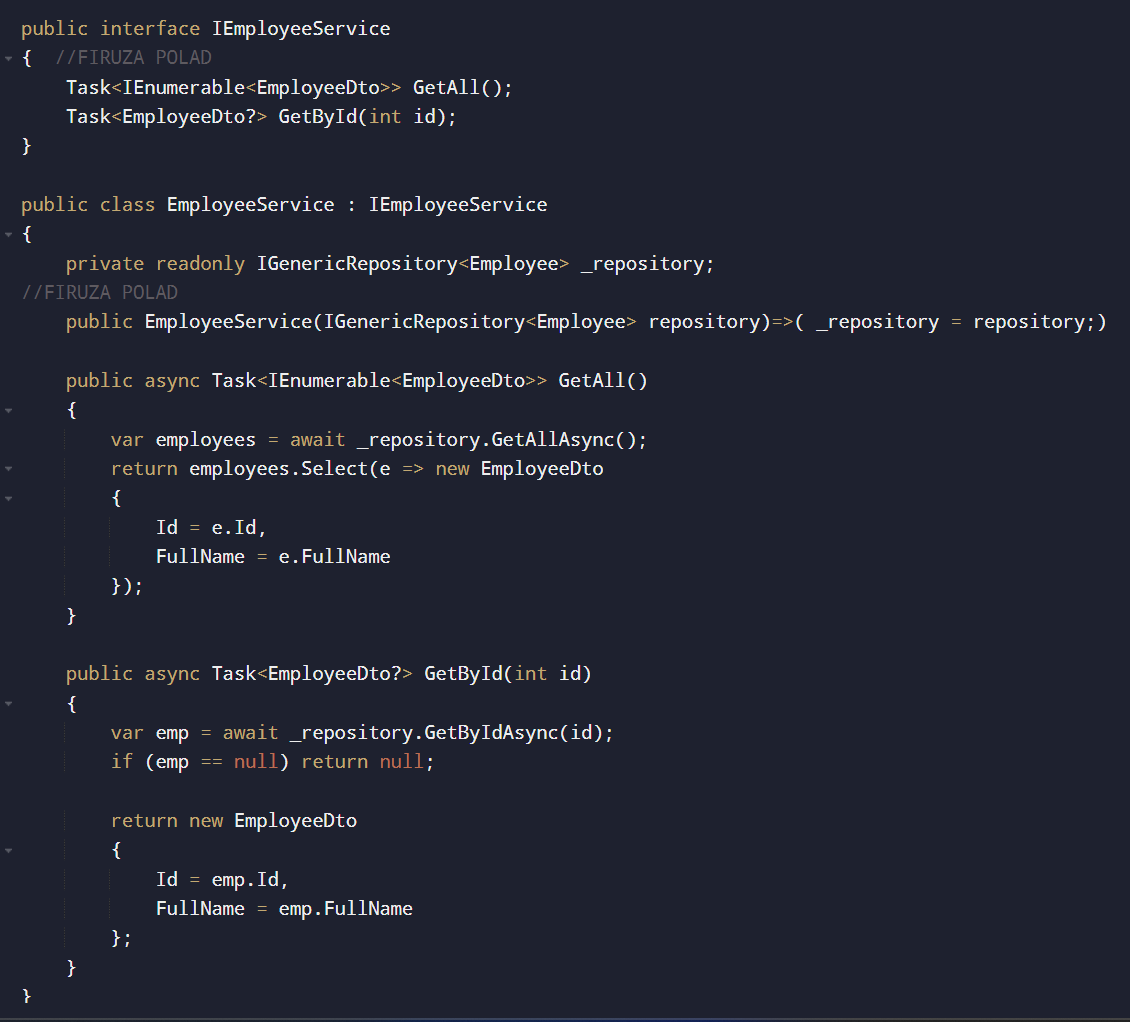Click e.FullName in the Select initializer
The width and height of the screenshot is (1130, 1022).
coord(334,556)
